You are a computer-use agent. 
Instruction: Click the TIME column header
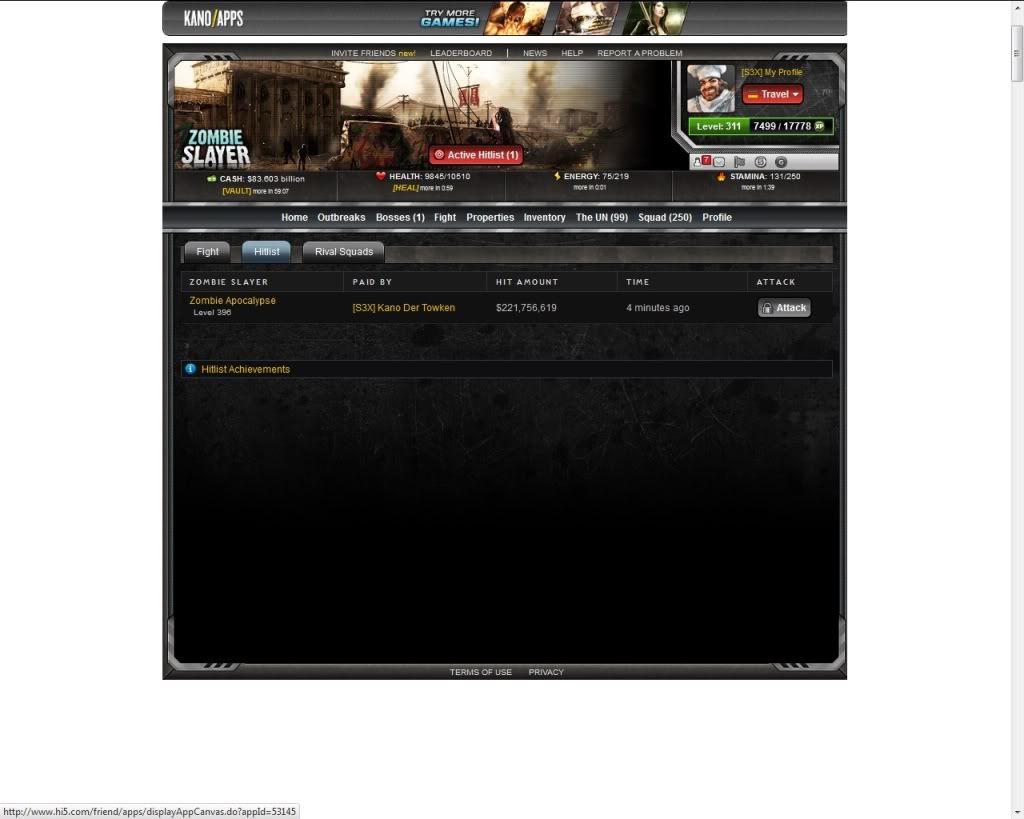637,282
